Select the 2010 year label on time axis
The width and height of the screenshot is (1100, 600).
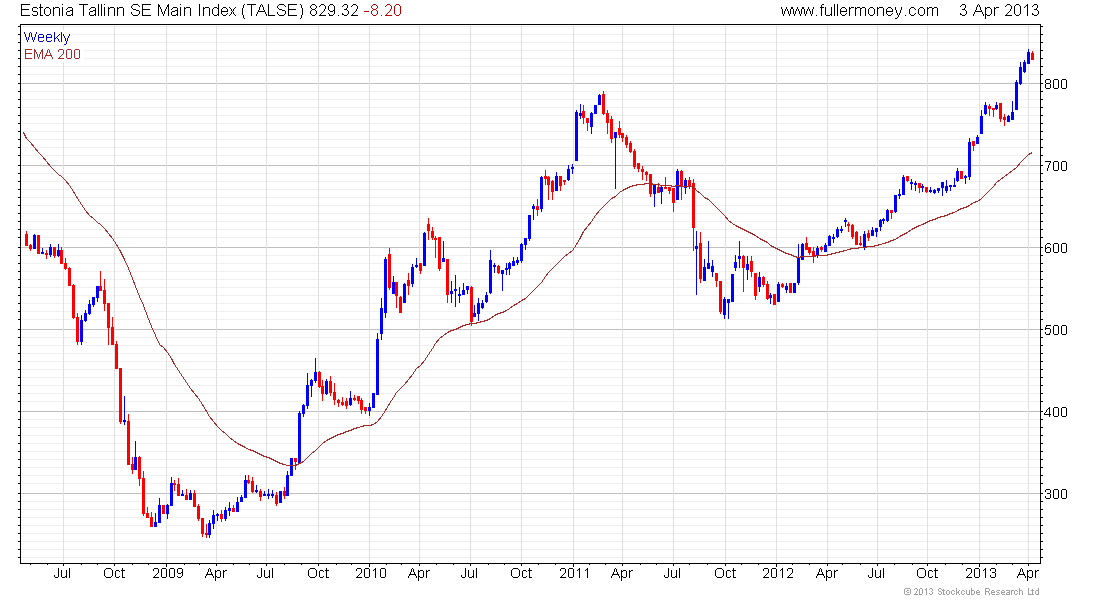[x=370, y=573]
